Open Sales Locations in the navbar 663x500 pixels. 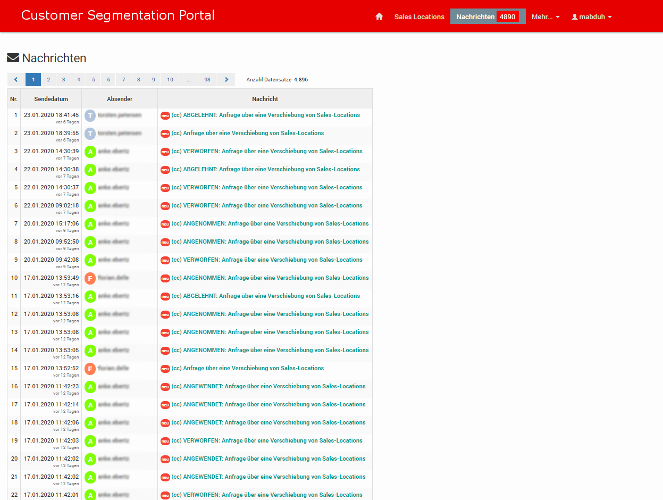click(x=419, y=17)
